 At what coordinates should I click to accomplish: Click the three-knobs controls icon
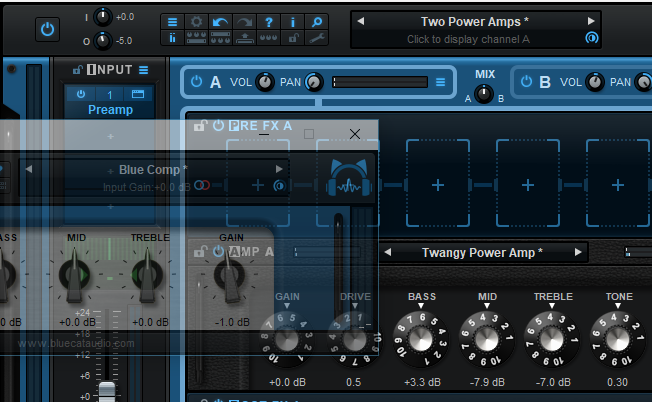point(269,38)
